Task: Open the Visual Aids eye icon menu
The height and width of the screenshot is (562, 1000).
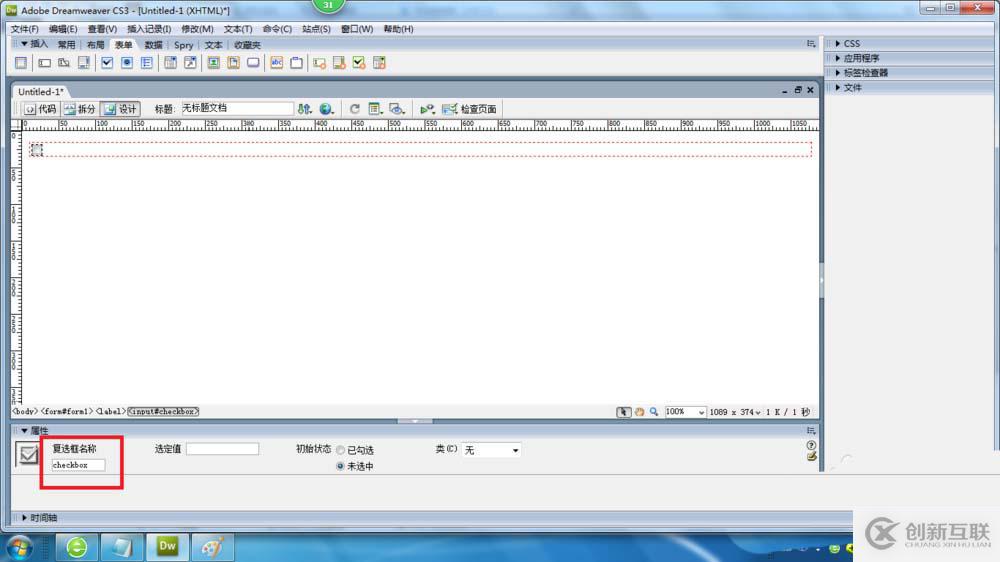Action: (x=397, y=109)
